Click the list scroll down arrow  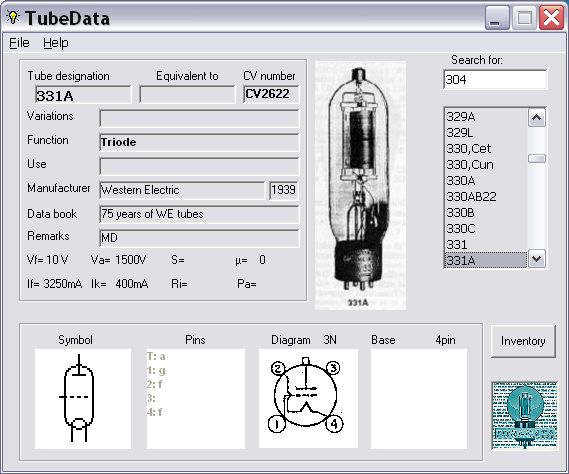coord(537,259)
